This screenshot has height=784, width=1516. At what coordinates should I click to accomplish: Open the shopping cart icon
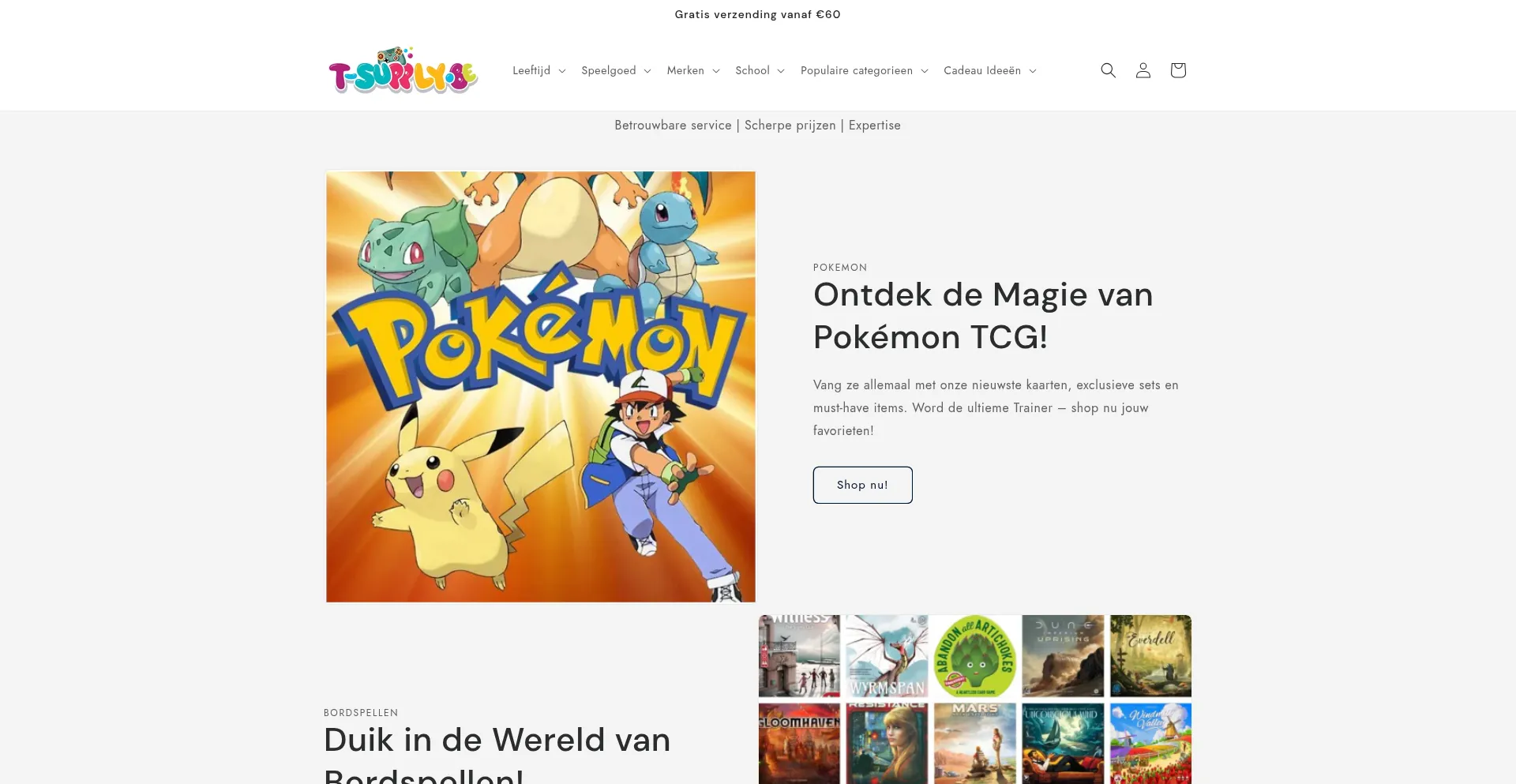[x=1177, y=70]
